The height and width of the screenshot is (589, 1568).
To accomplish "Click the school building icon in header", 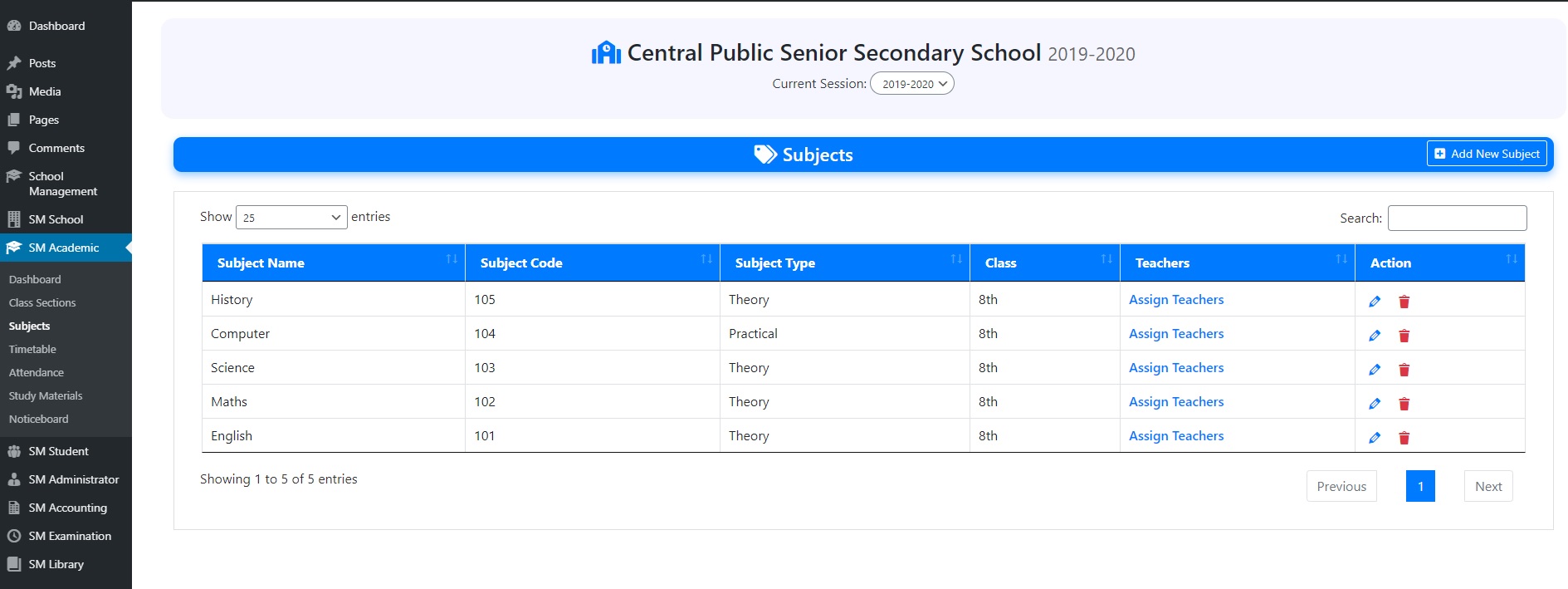I will tap(606, 53).
